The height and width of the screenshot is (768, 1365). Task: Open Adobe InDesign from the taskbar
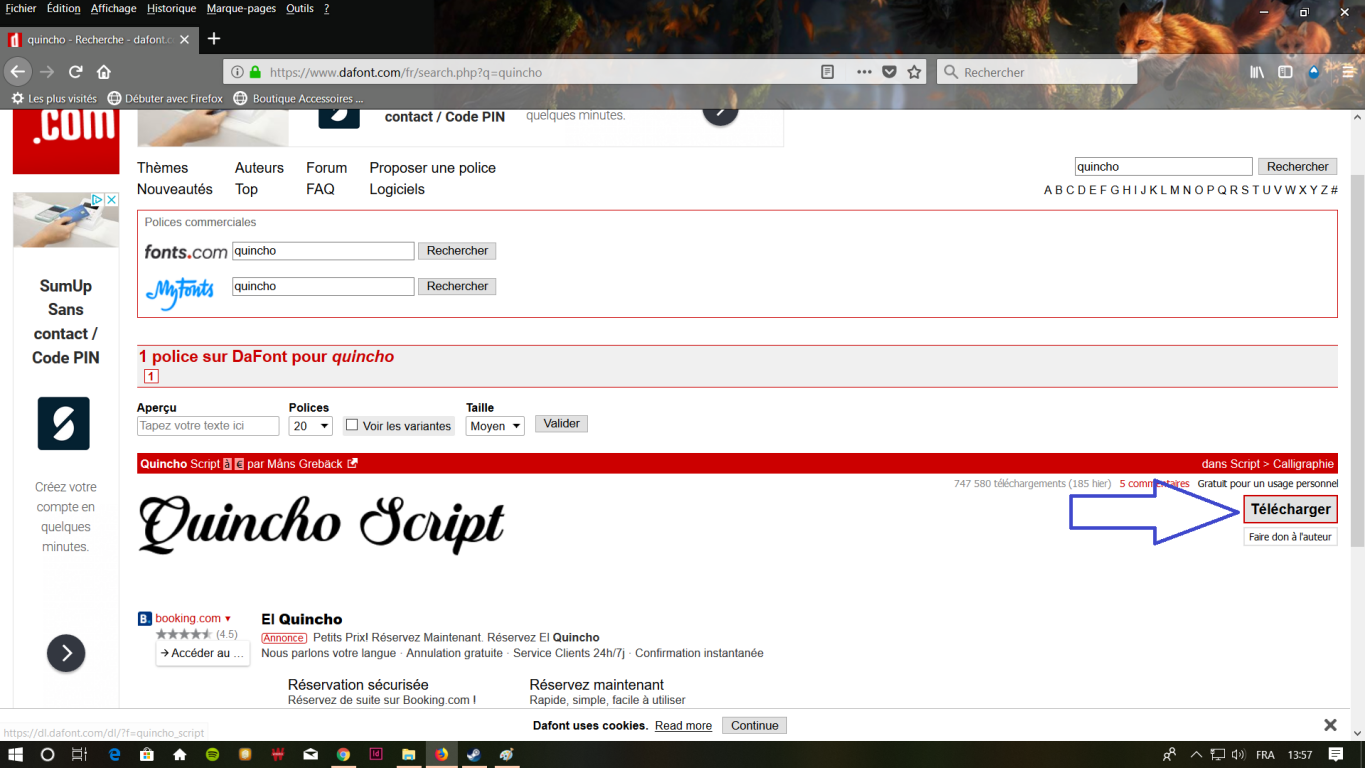(376, 755)
